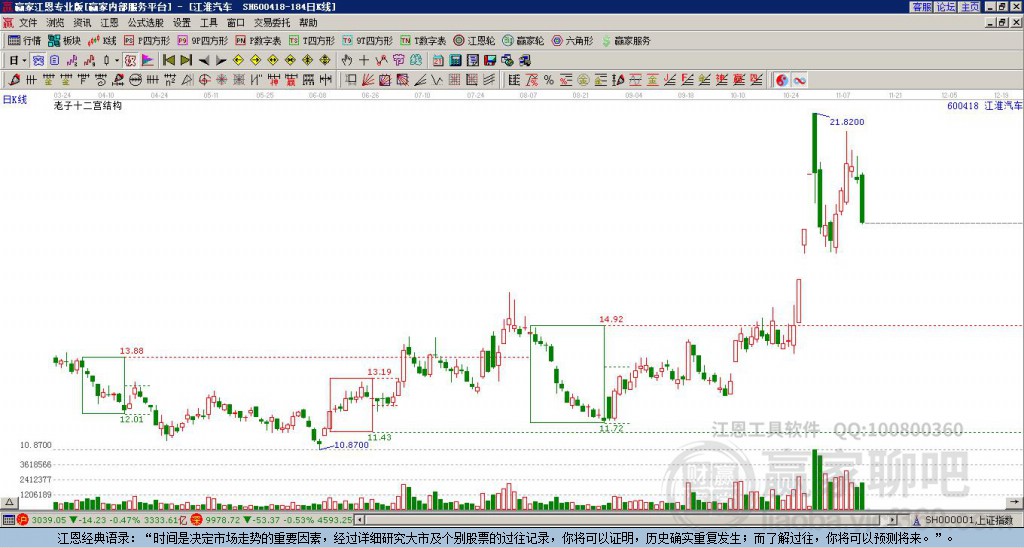Open the 六角形 hexagon tool
This screenshot has height=548, width=1024.
tap(573, 40)
